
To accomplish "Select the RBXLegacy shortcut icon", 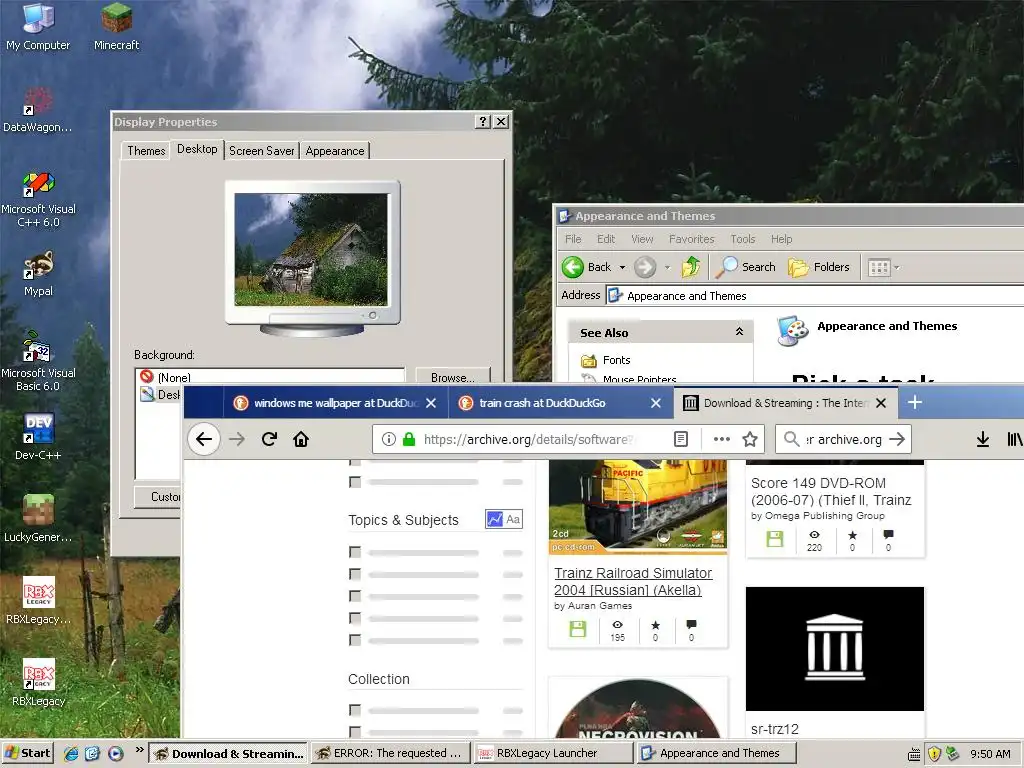I will tap(38, 683).
